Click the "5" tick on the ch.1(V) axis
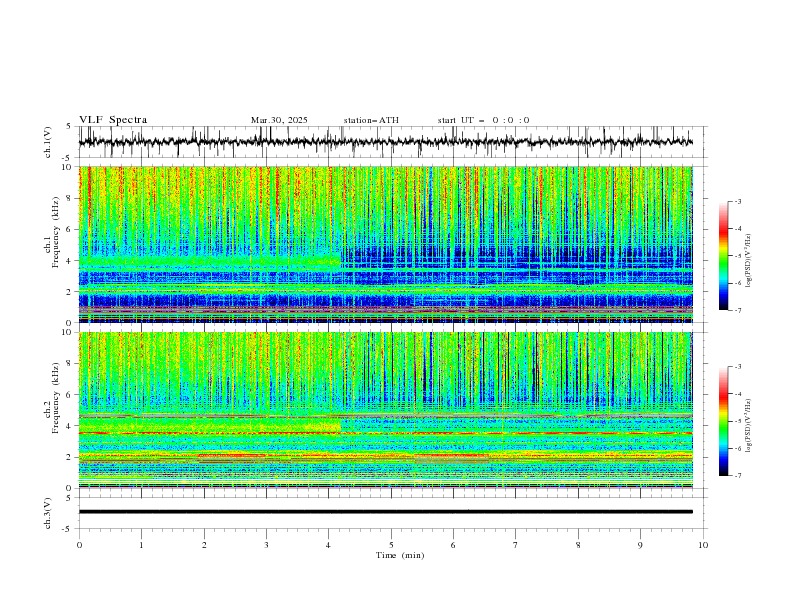The image size is (792, 612). click(x=70, y=126)
